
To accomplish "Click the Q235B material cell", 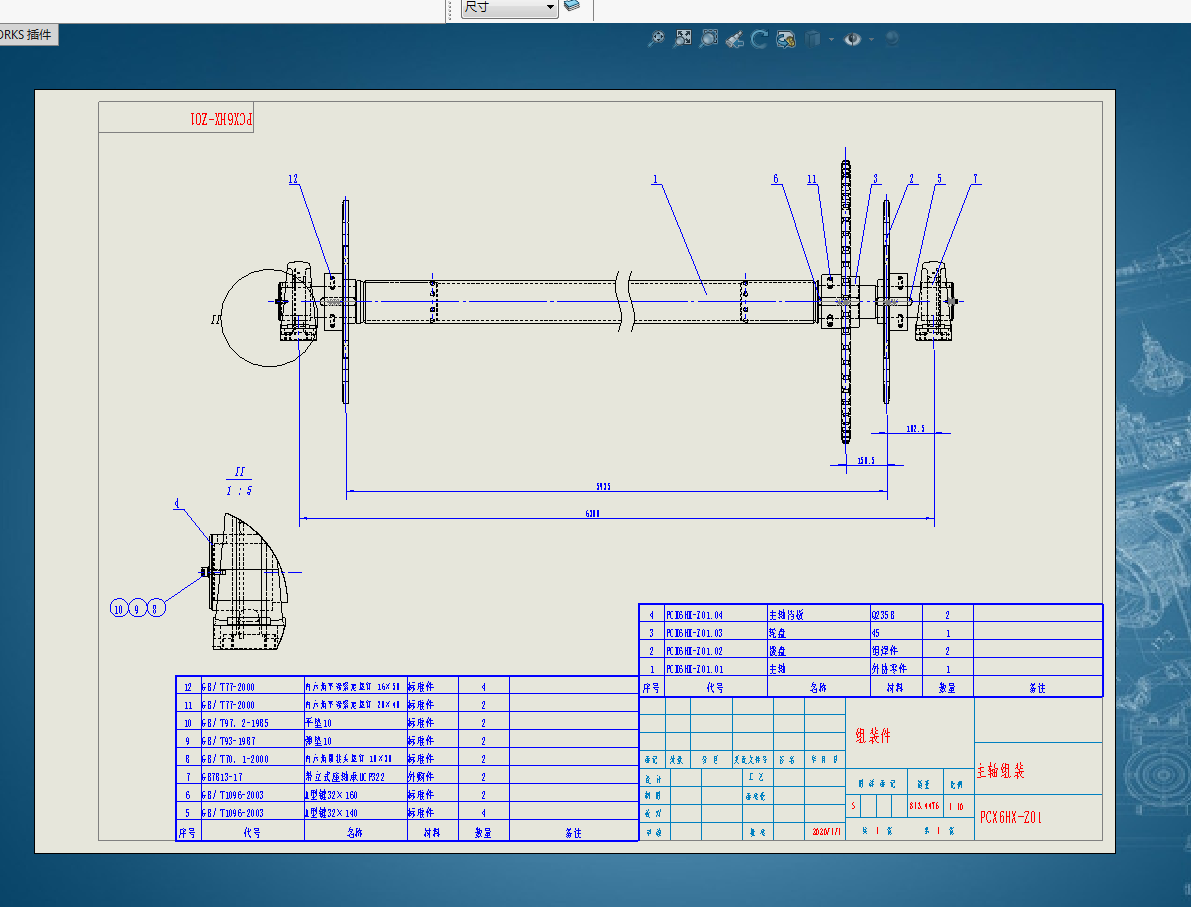I will [x=896, y=615].
